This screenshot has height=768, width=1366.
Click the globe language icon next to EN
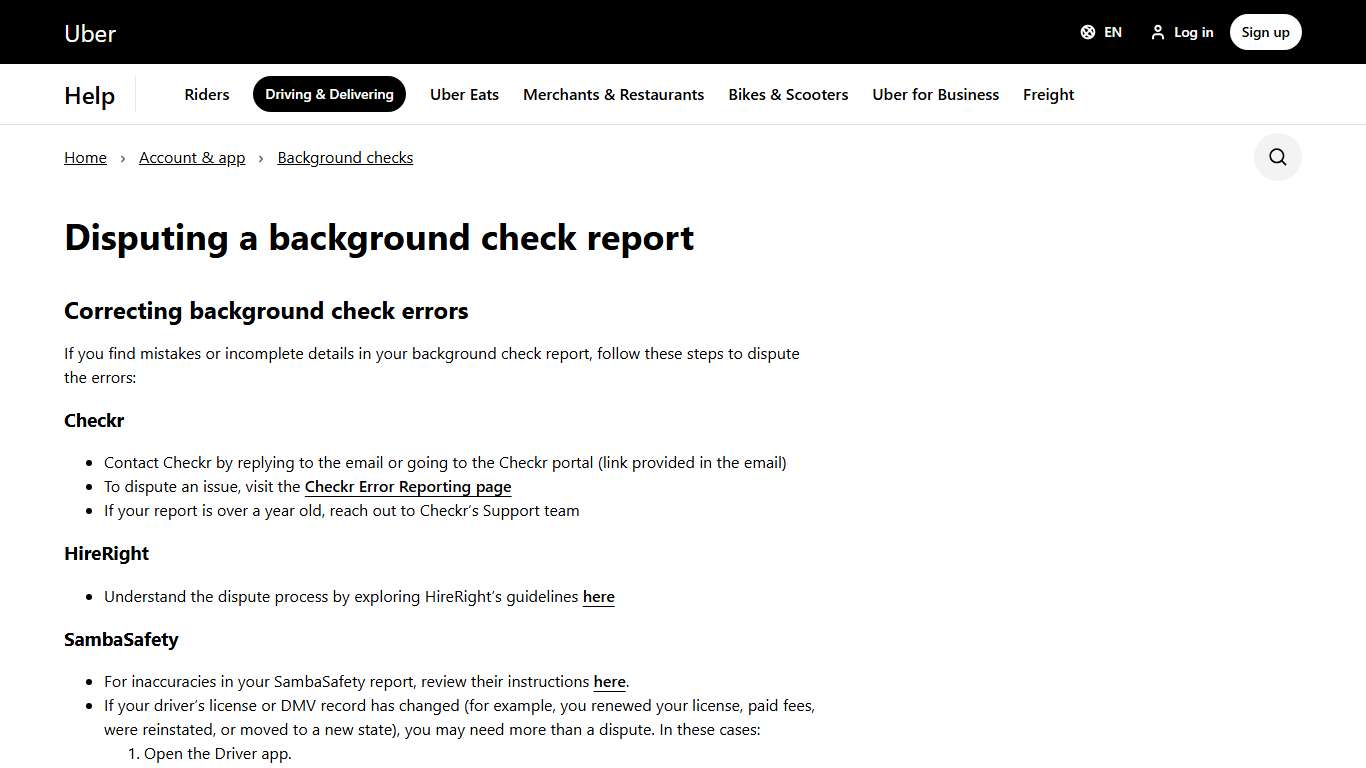(x=1087, y=31)
